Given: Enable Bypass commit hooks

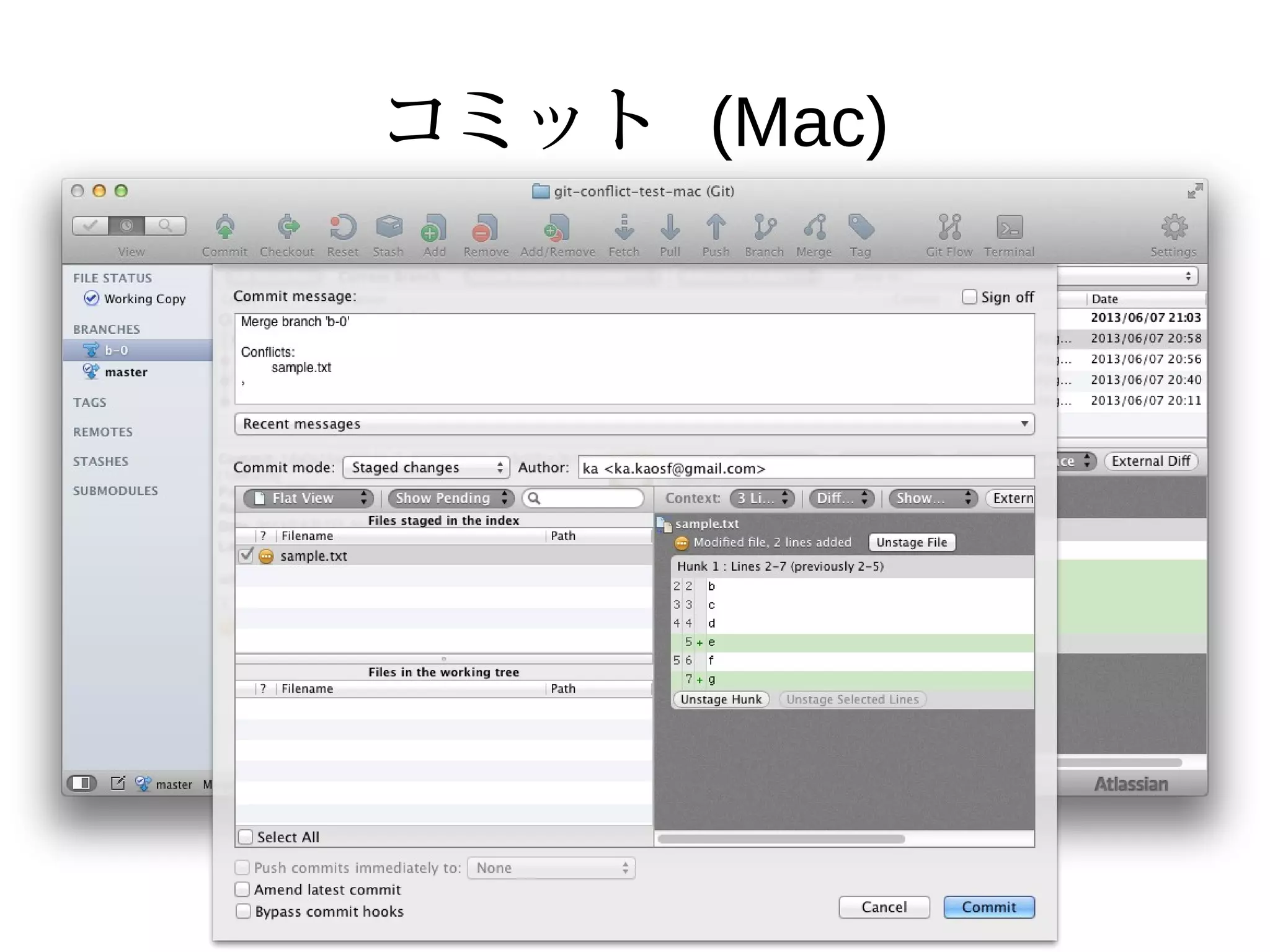Looking at the screenshot, I should [242, 912].
